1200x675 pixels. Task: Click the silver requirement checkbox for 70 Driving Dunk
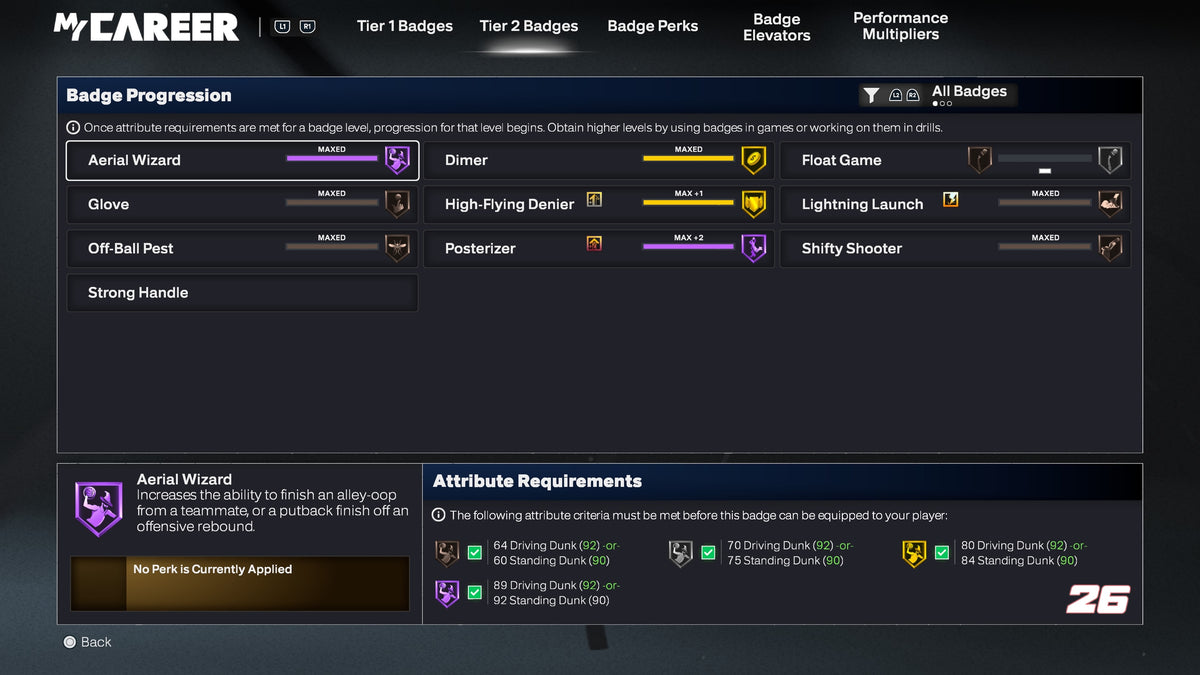[x=708, y=553]
